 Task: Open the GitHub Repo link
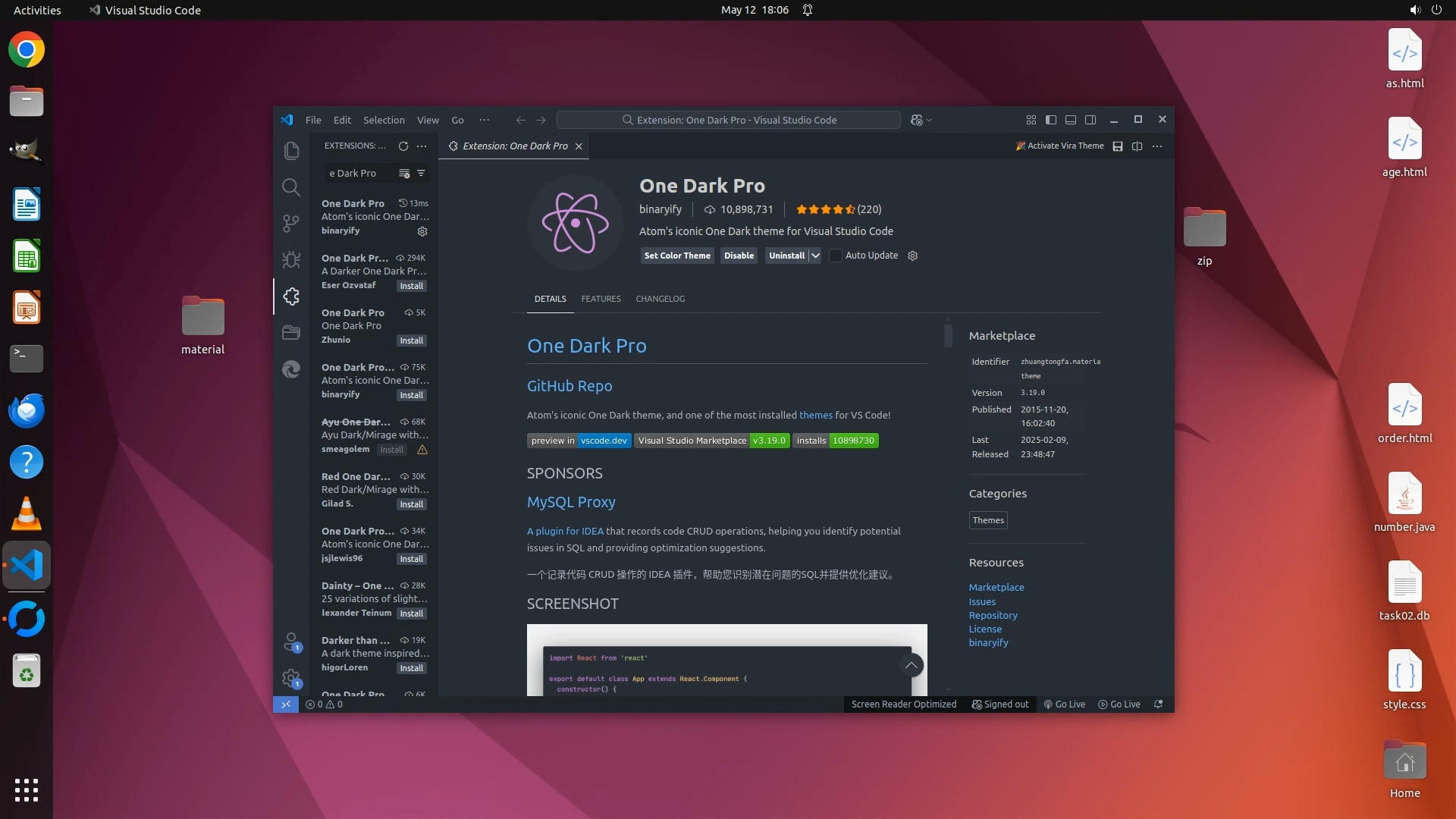(570, 386)
